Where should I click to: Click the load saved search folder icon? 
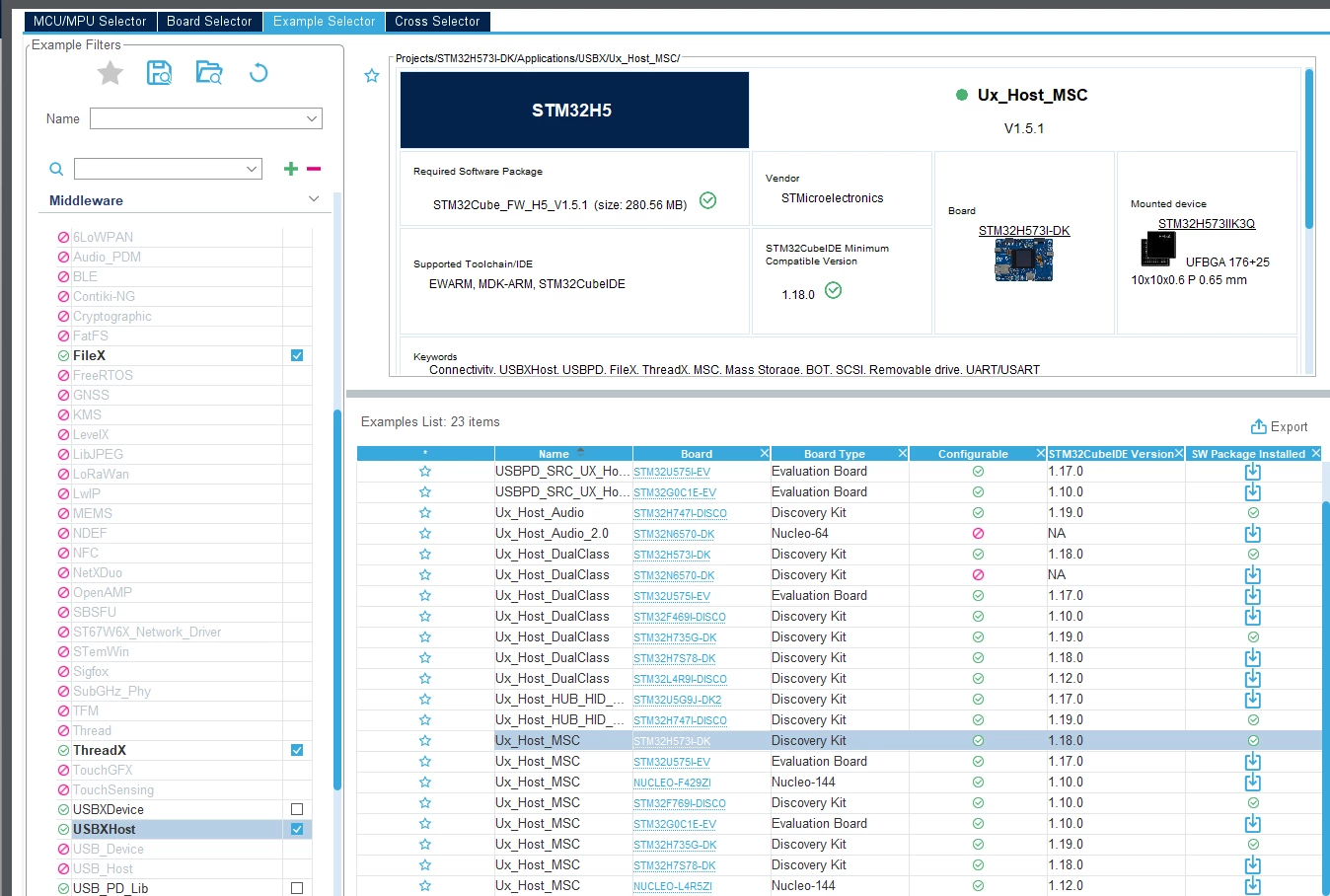click(209, 73)
